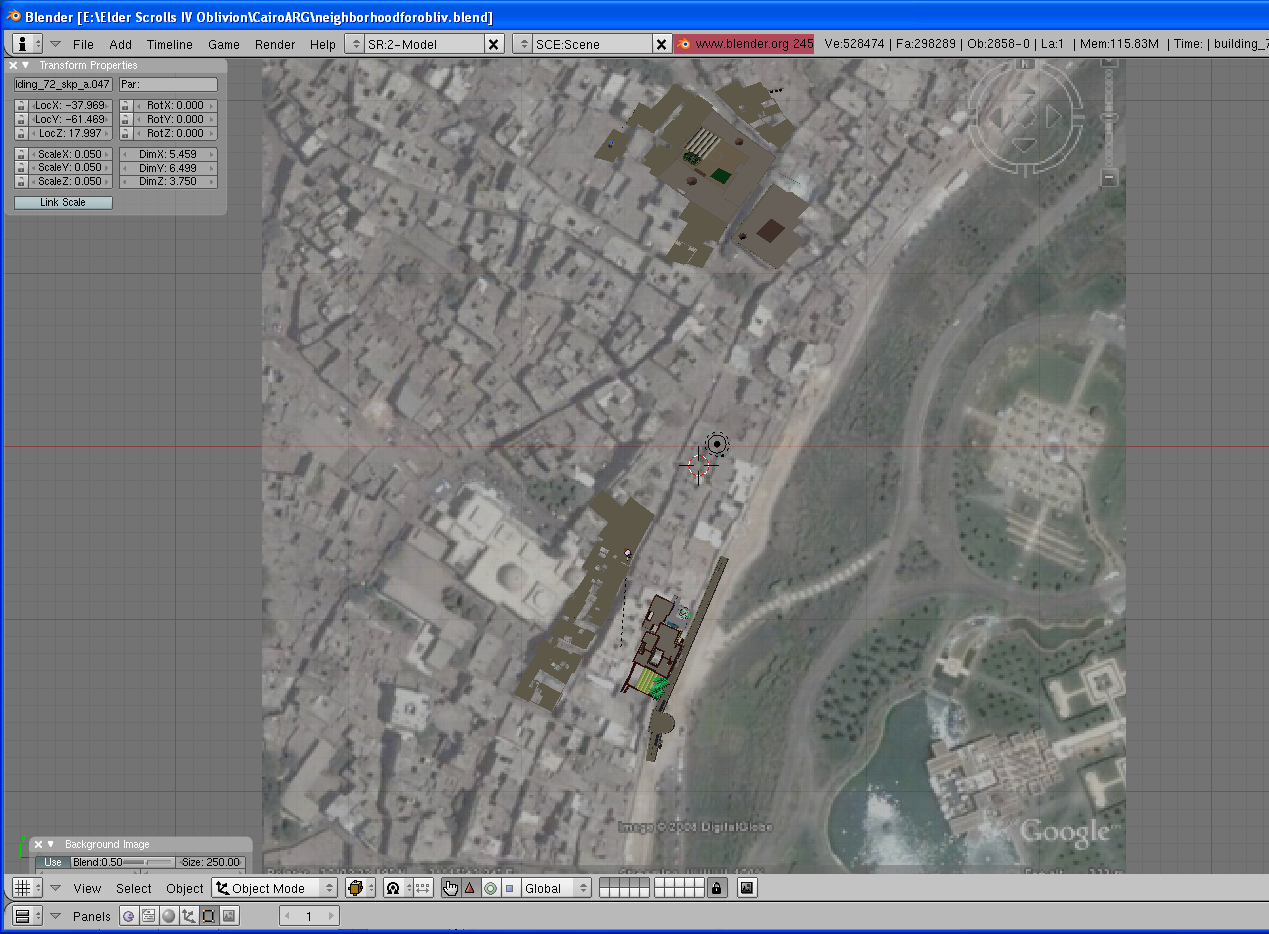
Task: Click the current frame number stepper
Action: pyautogui.click(x=309, y=916)
